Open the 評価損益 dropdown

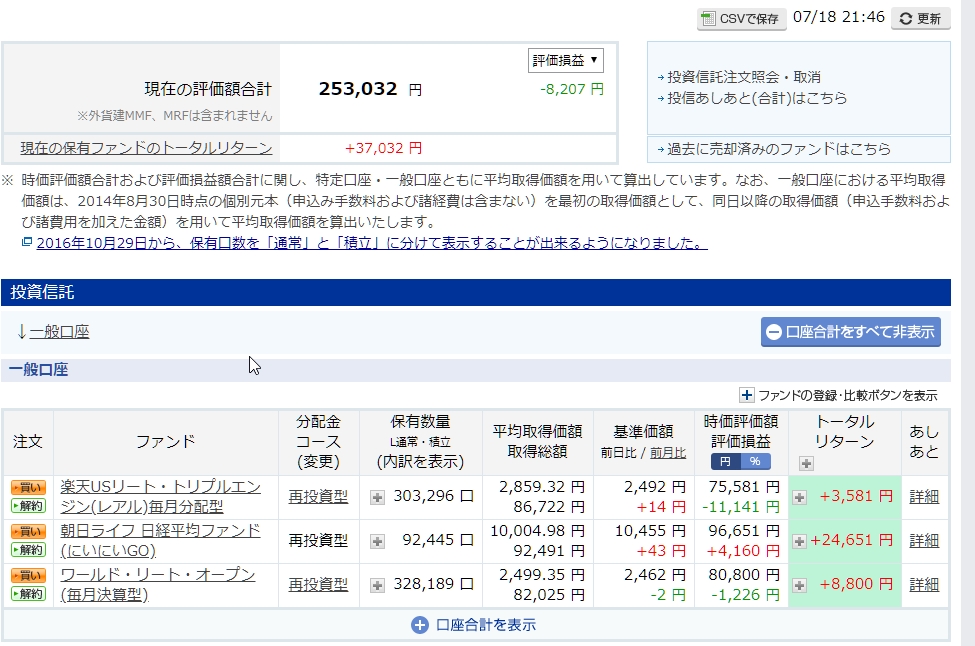coord(565,60)
